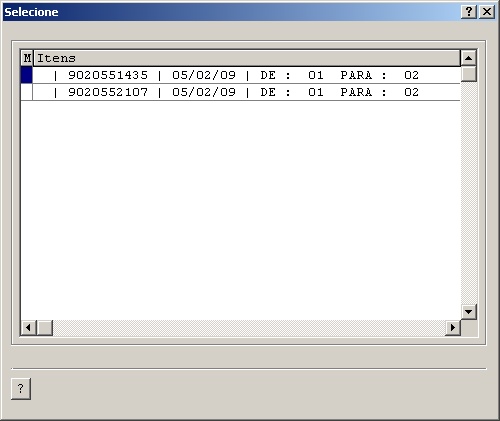Close the Selecione dialog
Viewport: 500px width, 421px height.
pos(487,12)
